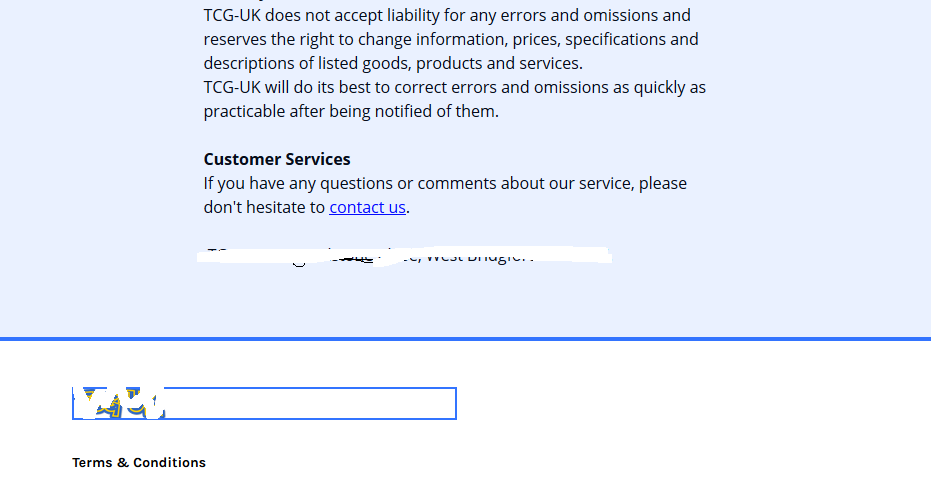The height and width of the screenshot is (488, 931).
Task: Click the words 'errors and omissions as quickly'
Action: [569, 87]
